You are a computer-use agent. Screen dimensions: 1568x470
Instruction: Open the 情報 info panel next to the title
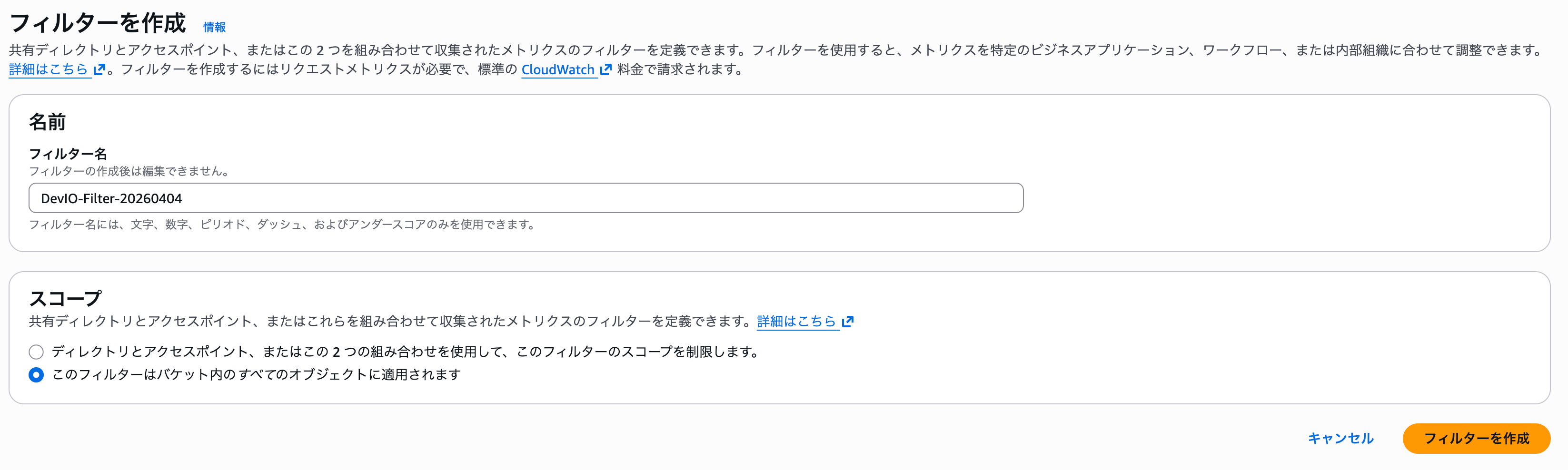point(213,27)
